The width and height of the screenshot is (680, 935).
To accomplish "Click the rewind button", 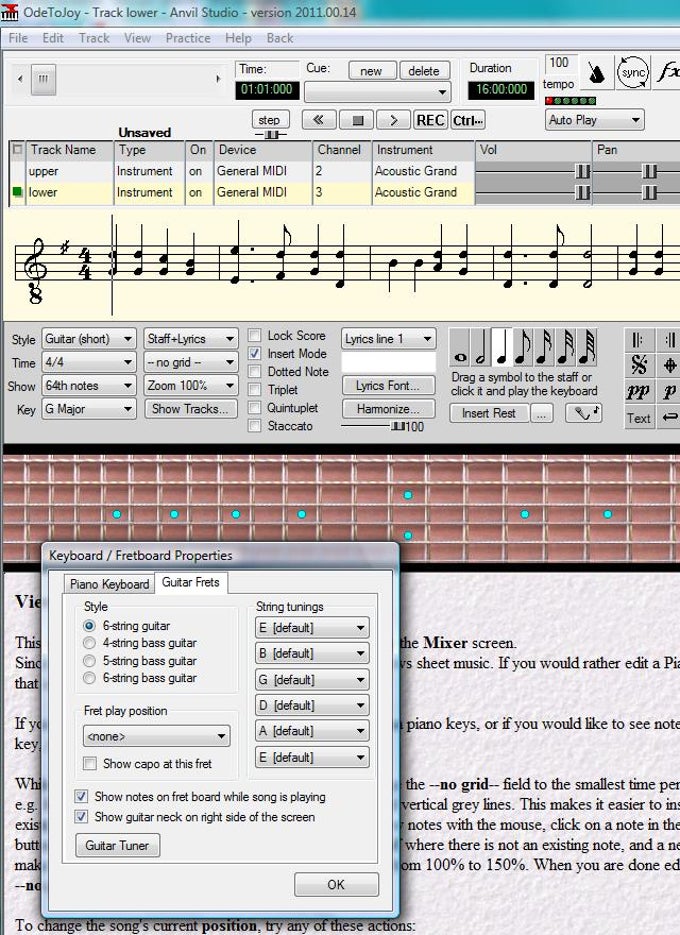I will coord(319,120).
